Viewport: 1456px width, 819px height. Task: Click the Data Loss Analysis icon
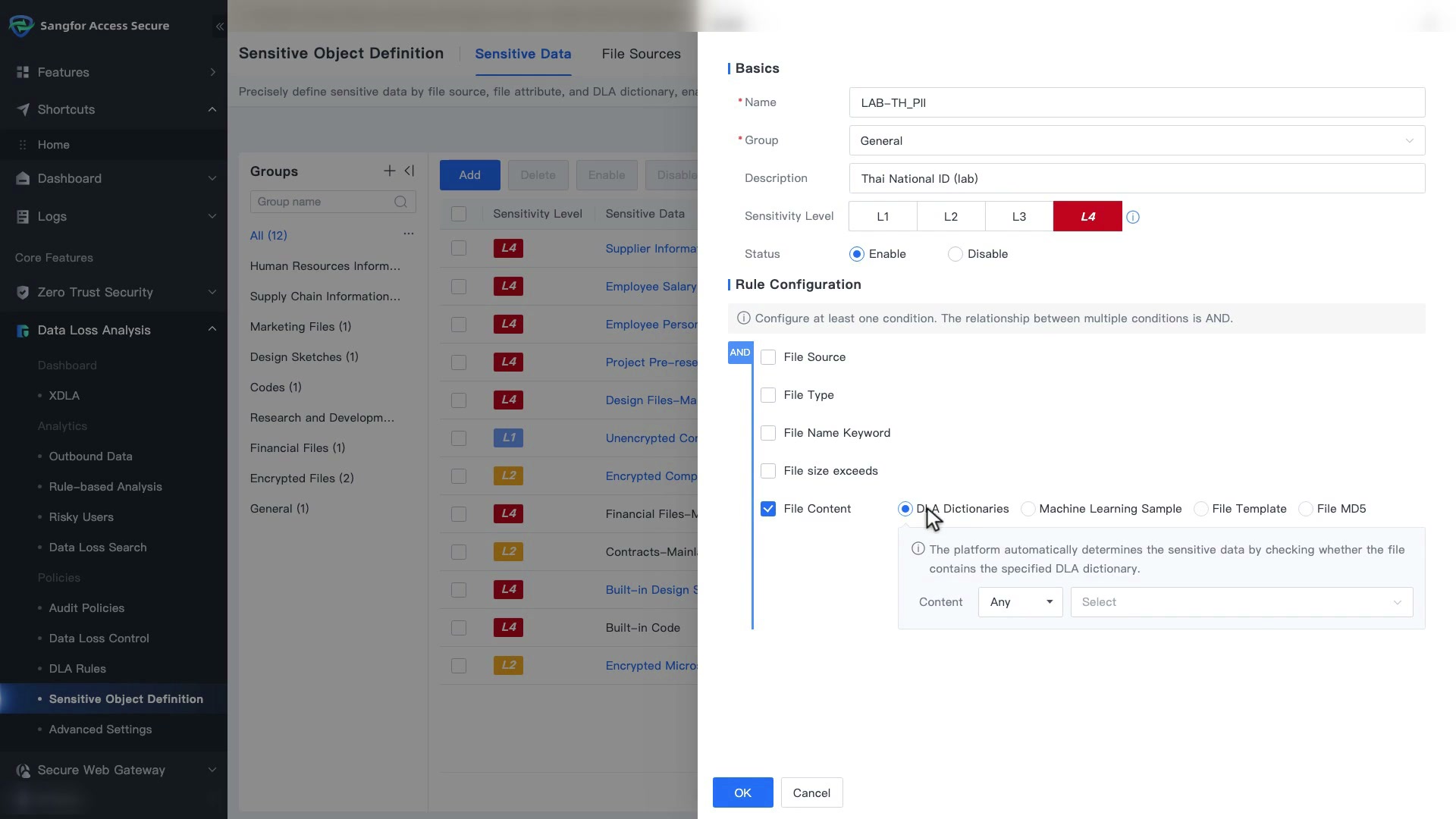tap(23, 331)
